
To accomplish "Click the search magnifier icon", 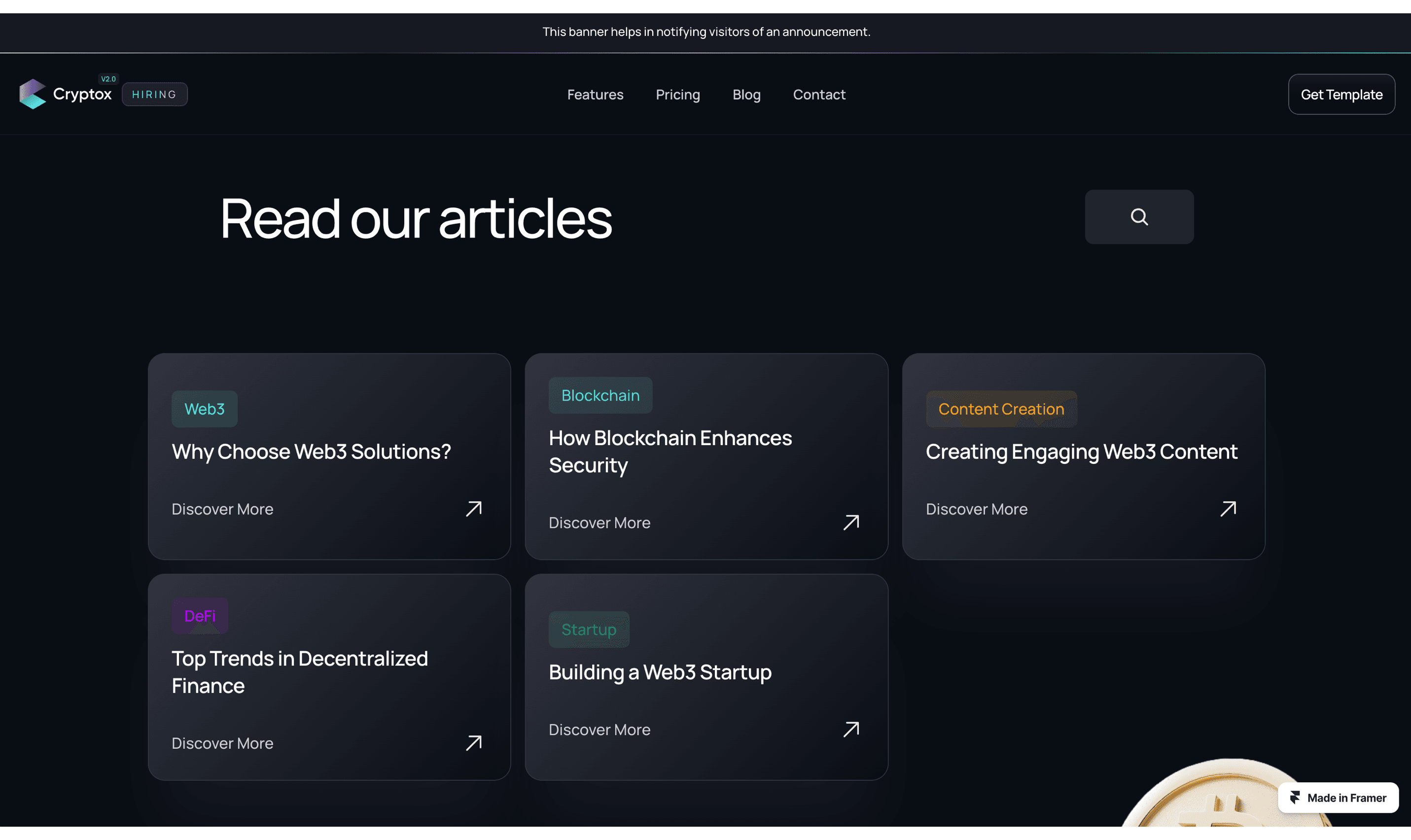I will coord(1139,217).
